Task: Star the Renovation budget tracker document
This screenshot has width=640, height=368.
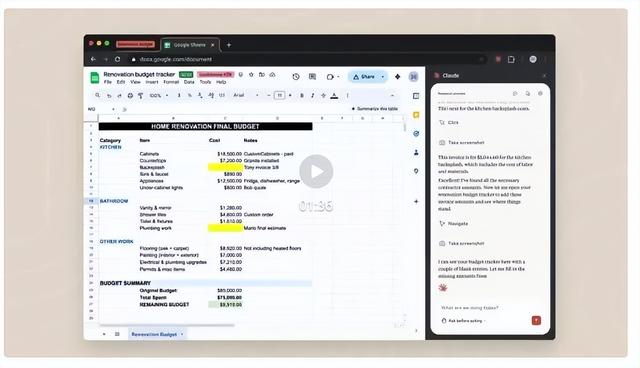Action: (x=251, y=75)
